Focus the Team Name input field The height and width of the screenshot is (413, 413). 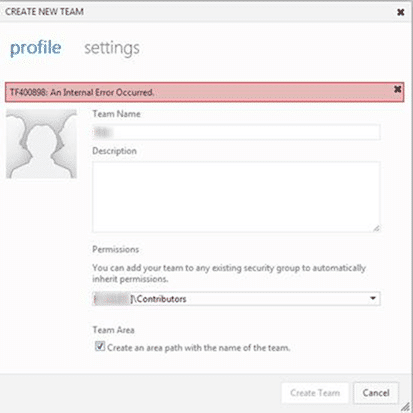[236, 132]
